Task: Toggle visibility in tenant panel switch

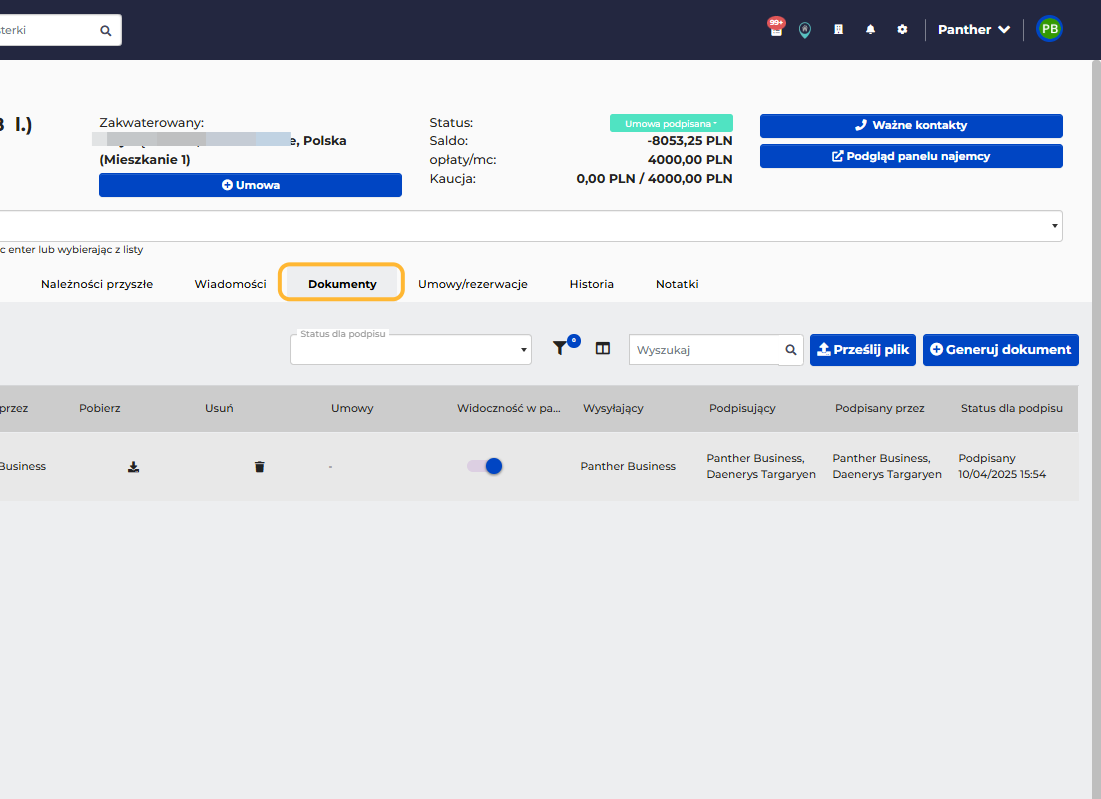Action: pos(485,466)
